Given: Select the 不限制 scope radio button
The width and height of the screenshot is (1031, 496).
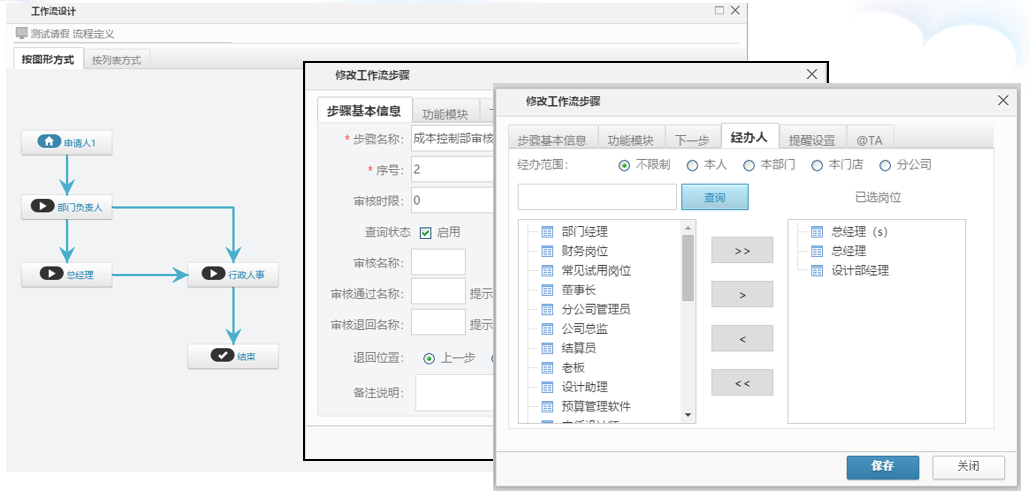Looking at the screenshot, I should click(x=624, y=165).
